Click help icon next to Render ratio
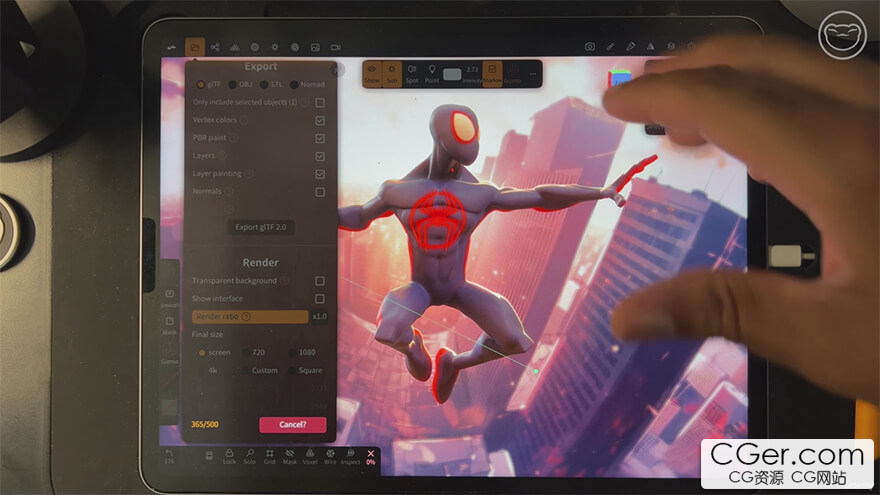 pos(246,317)
